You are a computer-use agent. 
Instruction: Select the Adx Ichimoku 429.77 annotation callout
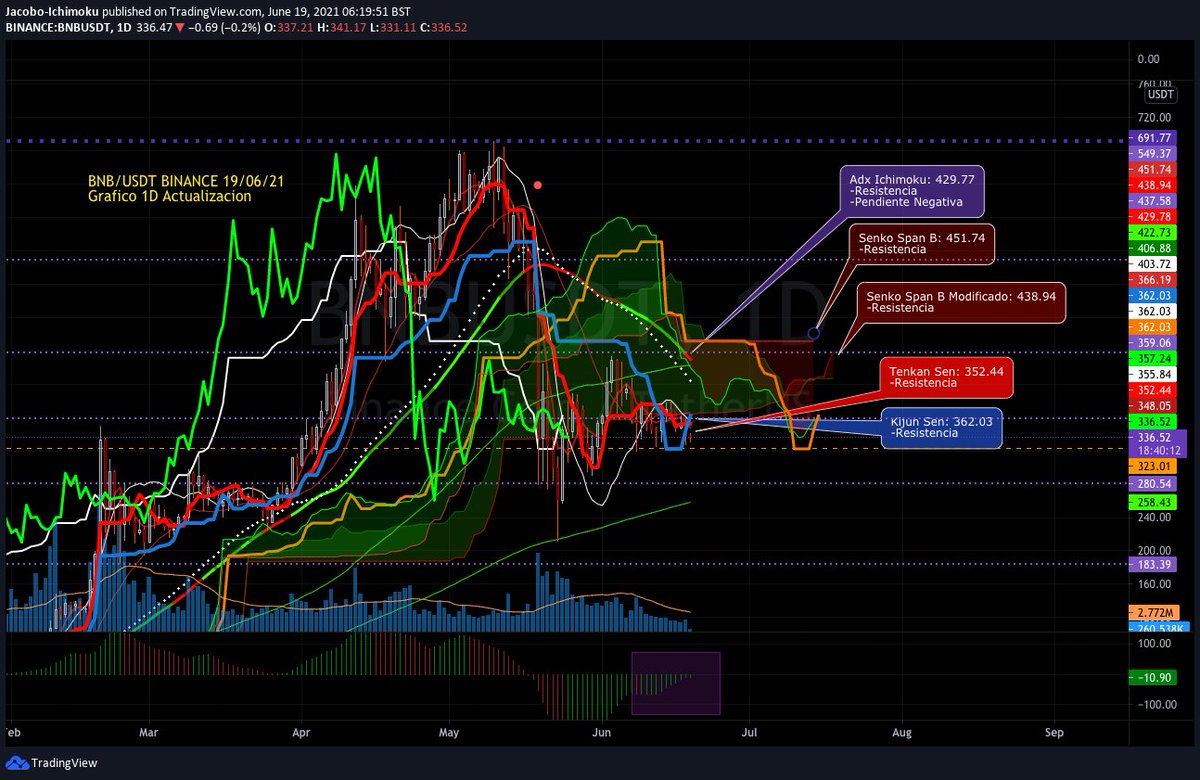coord(914,190)
